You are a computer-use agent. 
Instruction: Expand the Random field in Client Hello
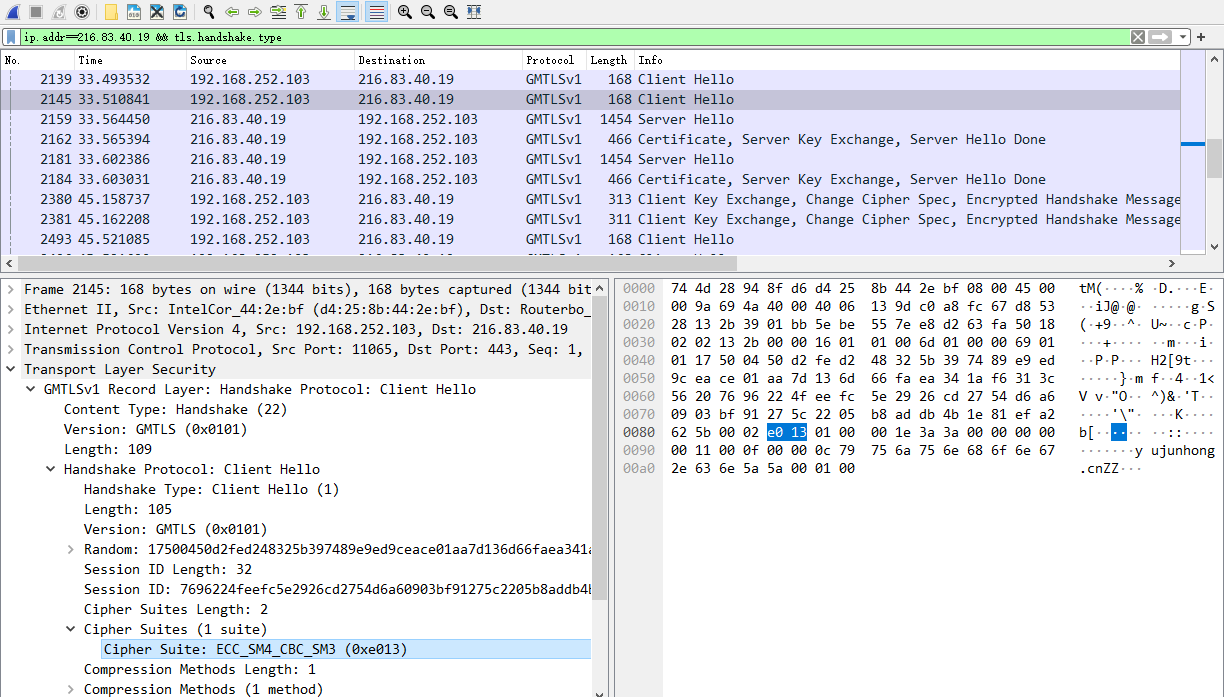pyautogui.click(x=71, y=549)
